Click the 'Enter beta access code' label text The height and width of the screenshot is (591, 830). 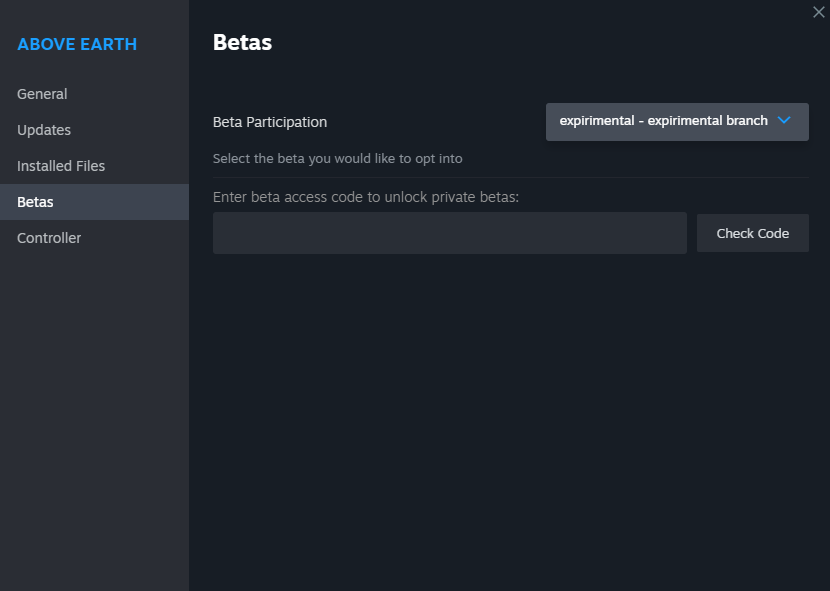tap(365, 197)
